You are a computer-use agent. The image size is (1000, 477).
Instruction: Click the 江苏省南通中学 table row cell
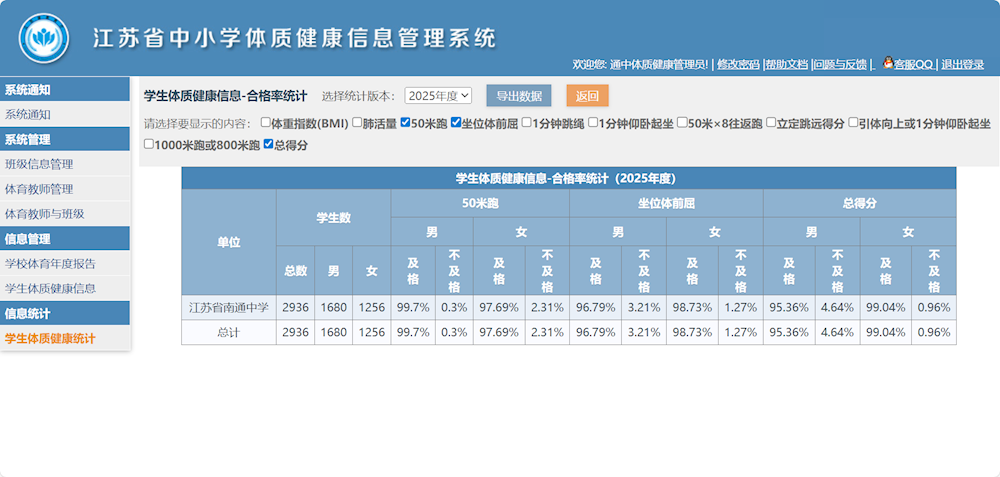point(228,307)
